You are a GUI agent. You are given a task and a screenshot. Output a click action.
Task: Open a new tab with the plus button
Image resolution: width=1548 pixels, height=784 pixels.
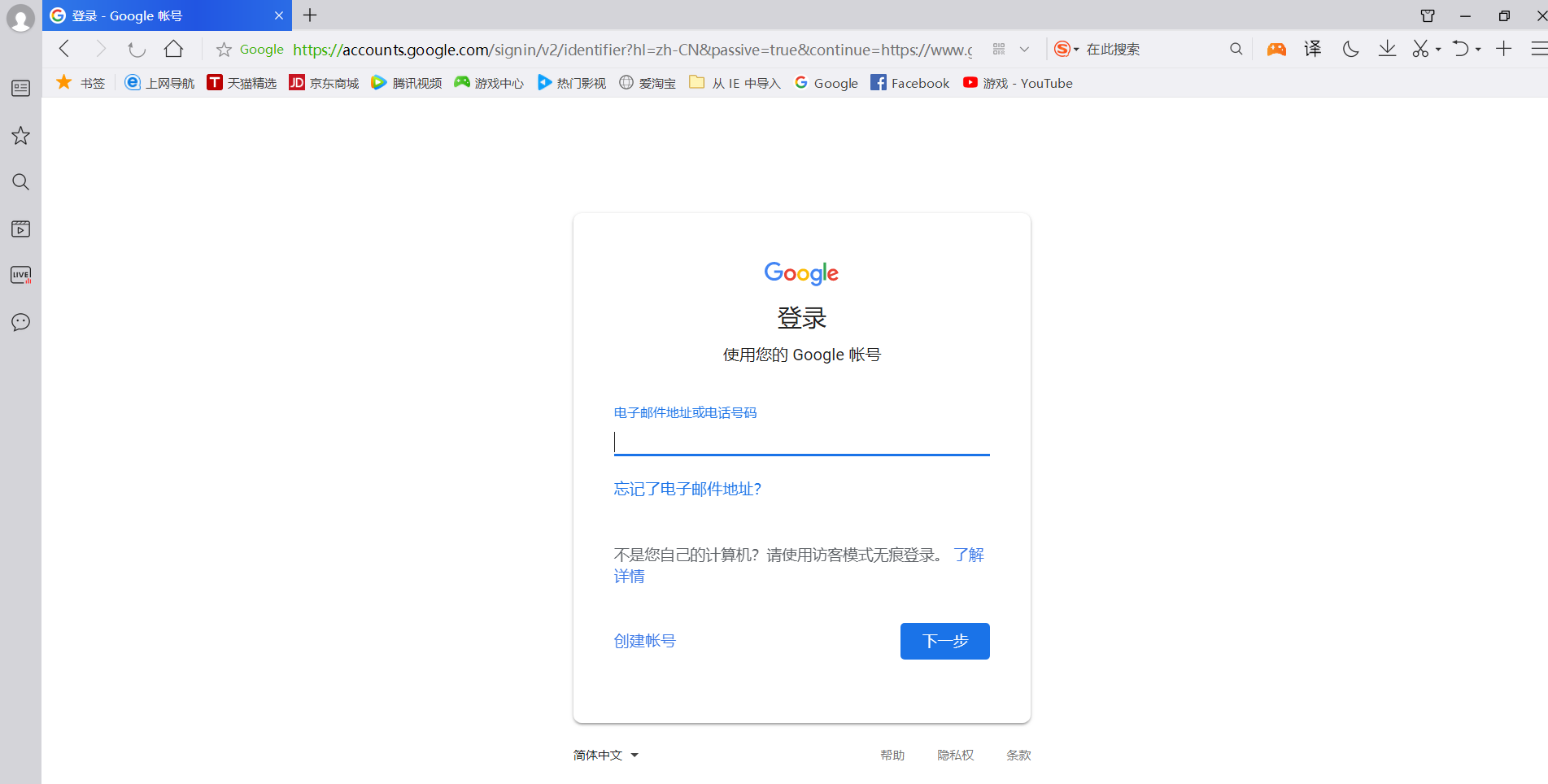click(310, 15)
